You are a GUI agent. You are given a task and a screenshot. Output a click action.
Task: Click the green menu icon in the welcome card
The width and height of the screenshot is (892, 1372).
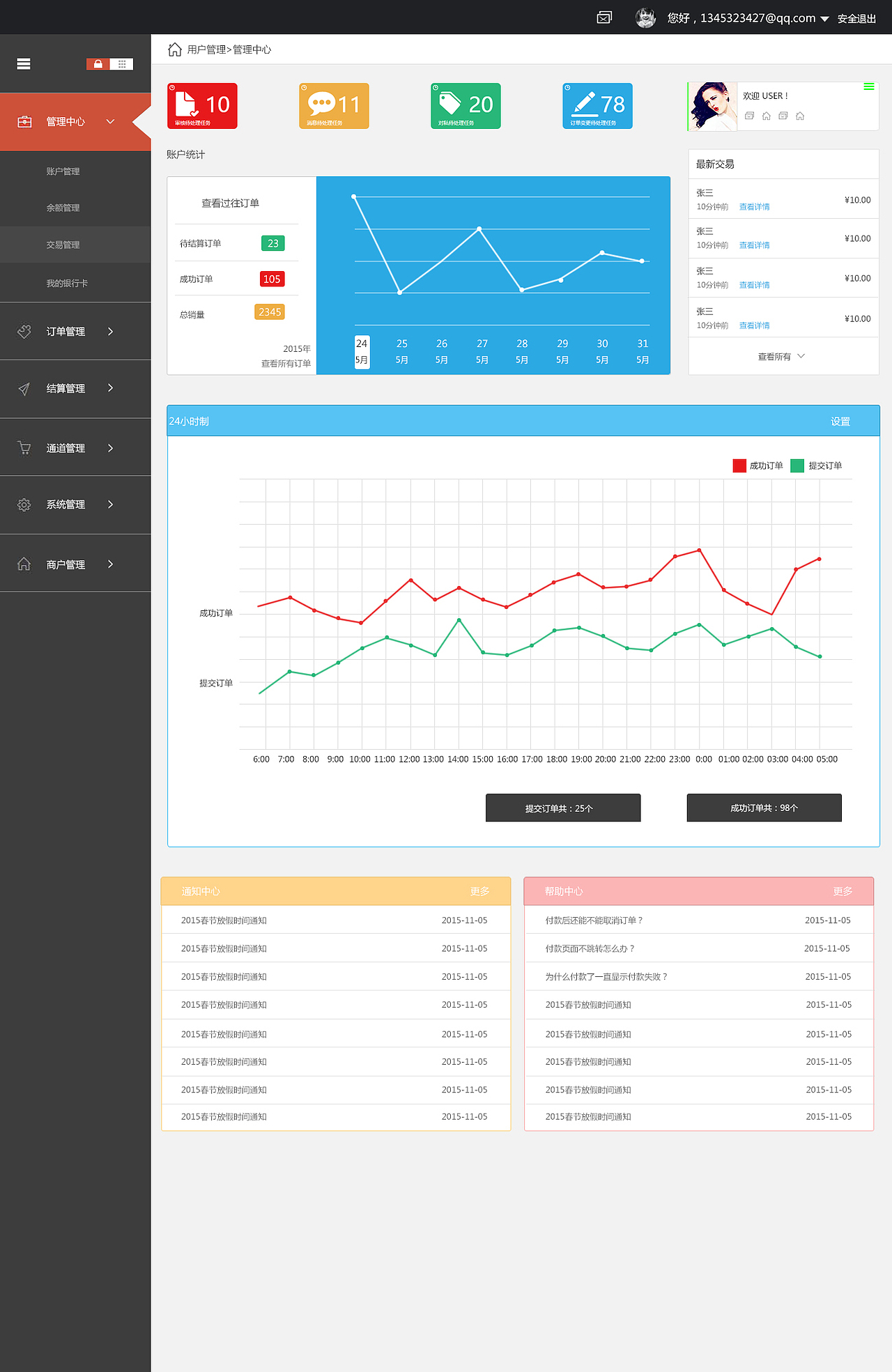869,87
